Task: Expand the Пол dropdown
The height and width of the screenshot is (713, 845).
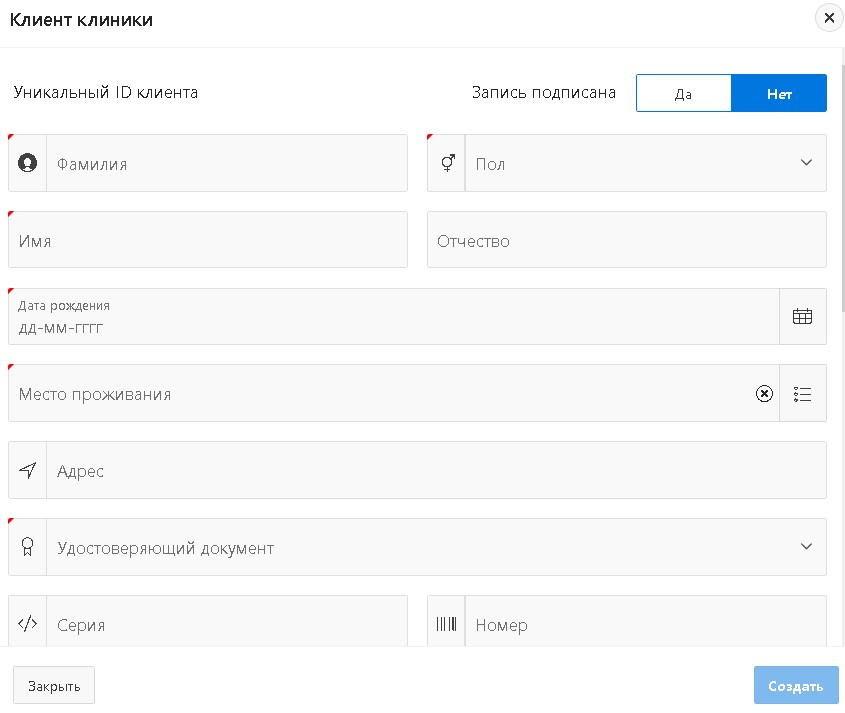Action: 806,163
